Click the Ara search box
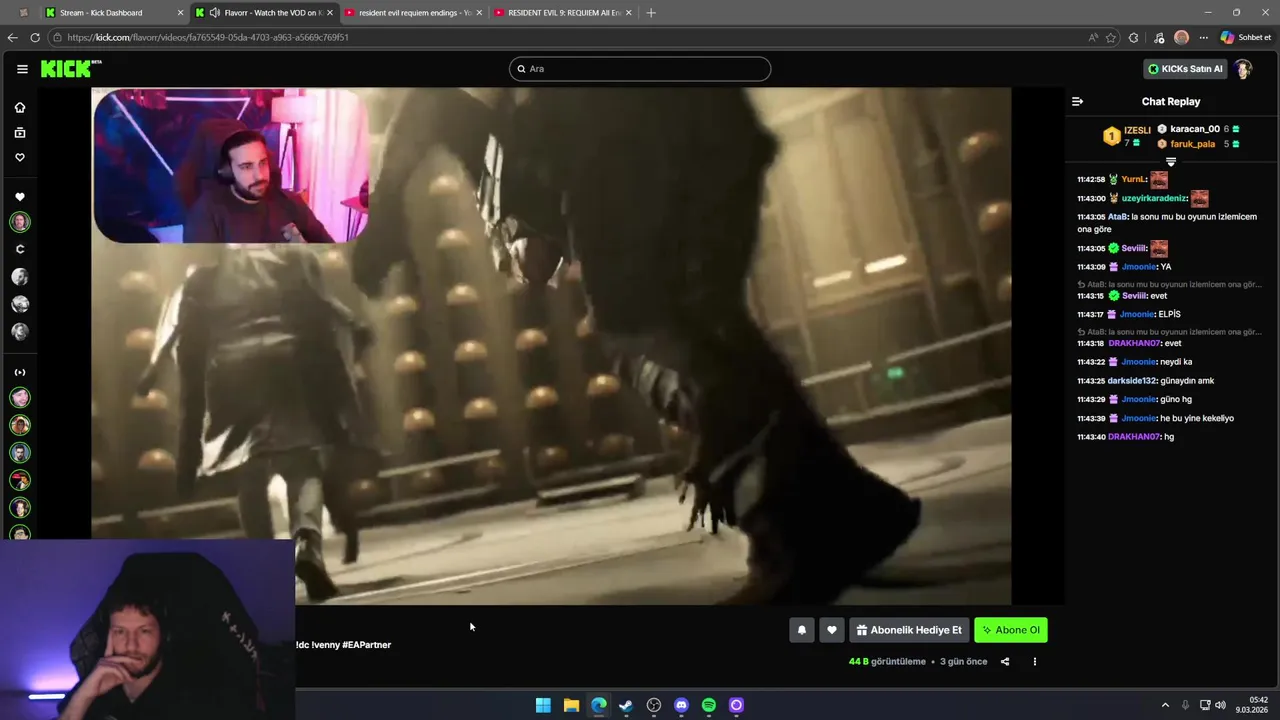The height and width of the screenshot is (720, 1280). click(640, 69)
